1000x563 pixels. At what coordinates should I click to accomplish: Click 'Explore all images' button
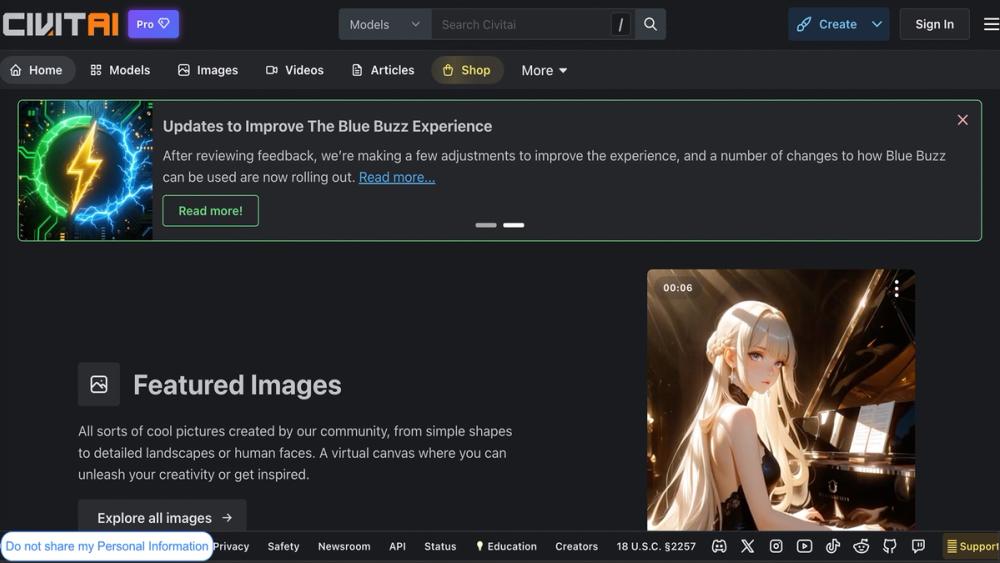(162, 517)
